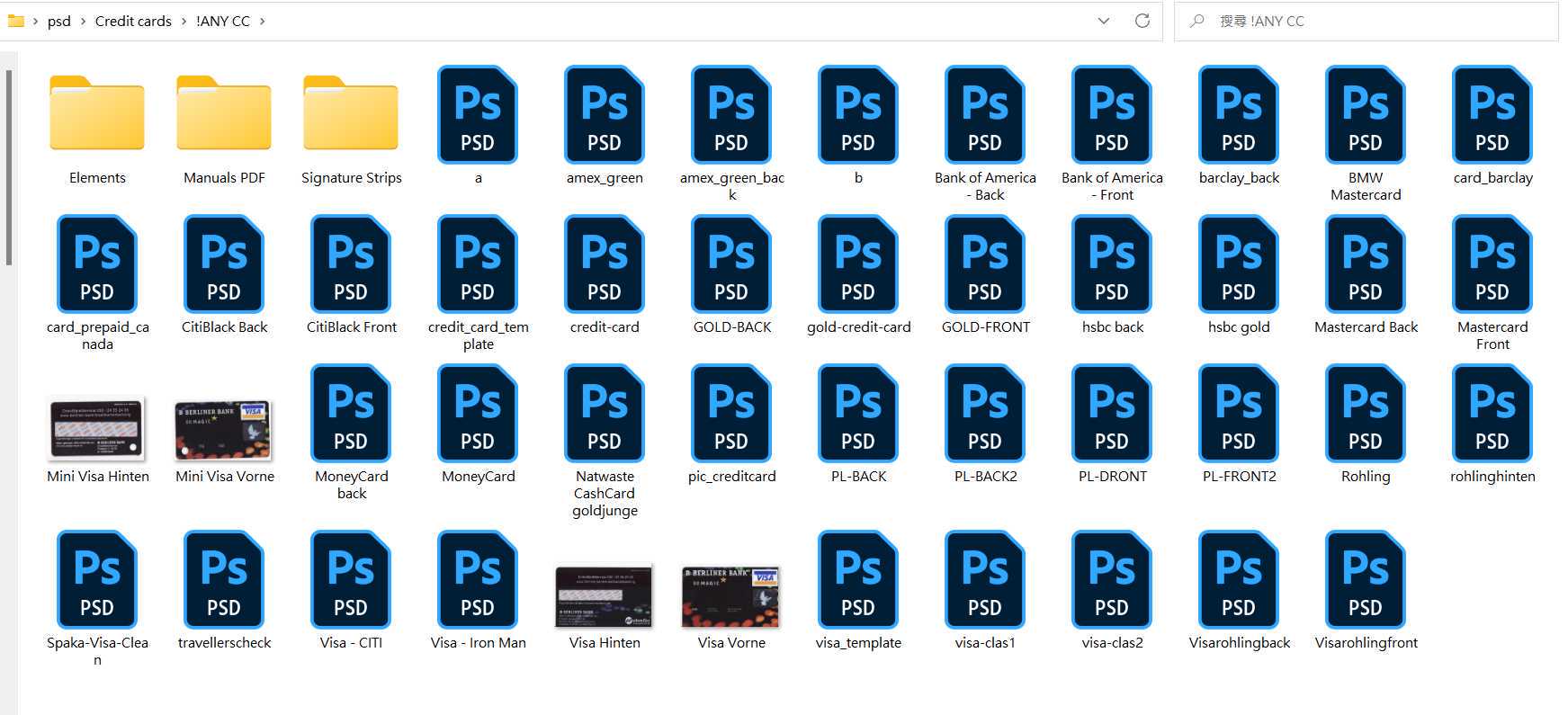Select the Visa Vorne image thumbnail
The image size is (1568, 715).
731,596
